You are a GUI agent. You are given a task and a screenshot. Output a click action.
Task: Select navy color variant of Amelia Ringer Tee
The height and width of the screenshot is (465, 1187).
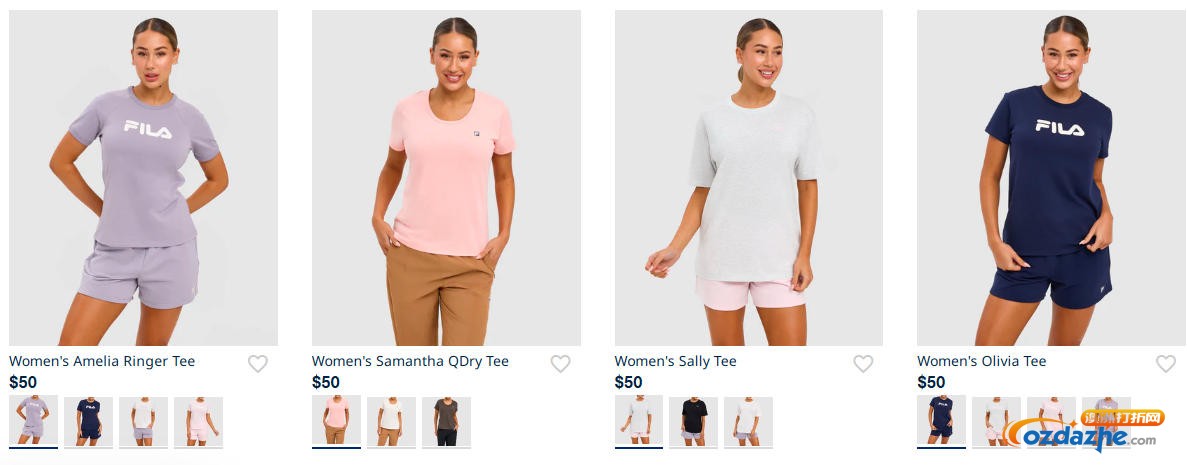pyautogui.click(x=89, y=421)
